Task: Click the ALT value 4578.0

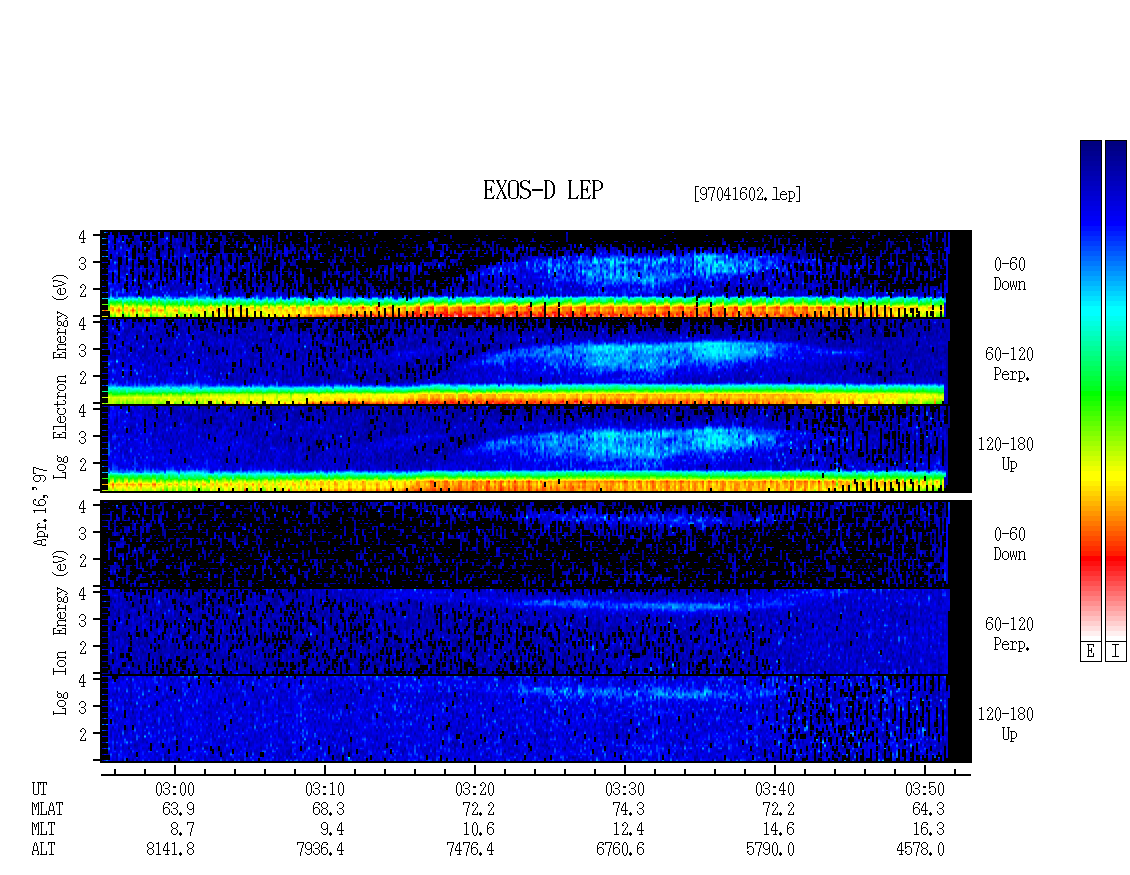Action: [x=920, y=850]
